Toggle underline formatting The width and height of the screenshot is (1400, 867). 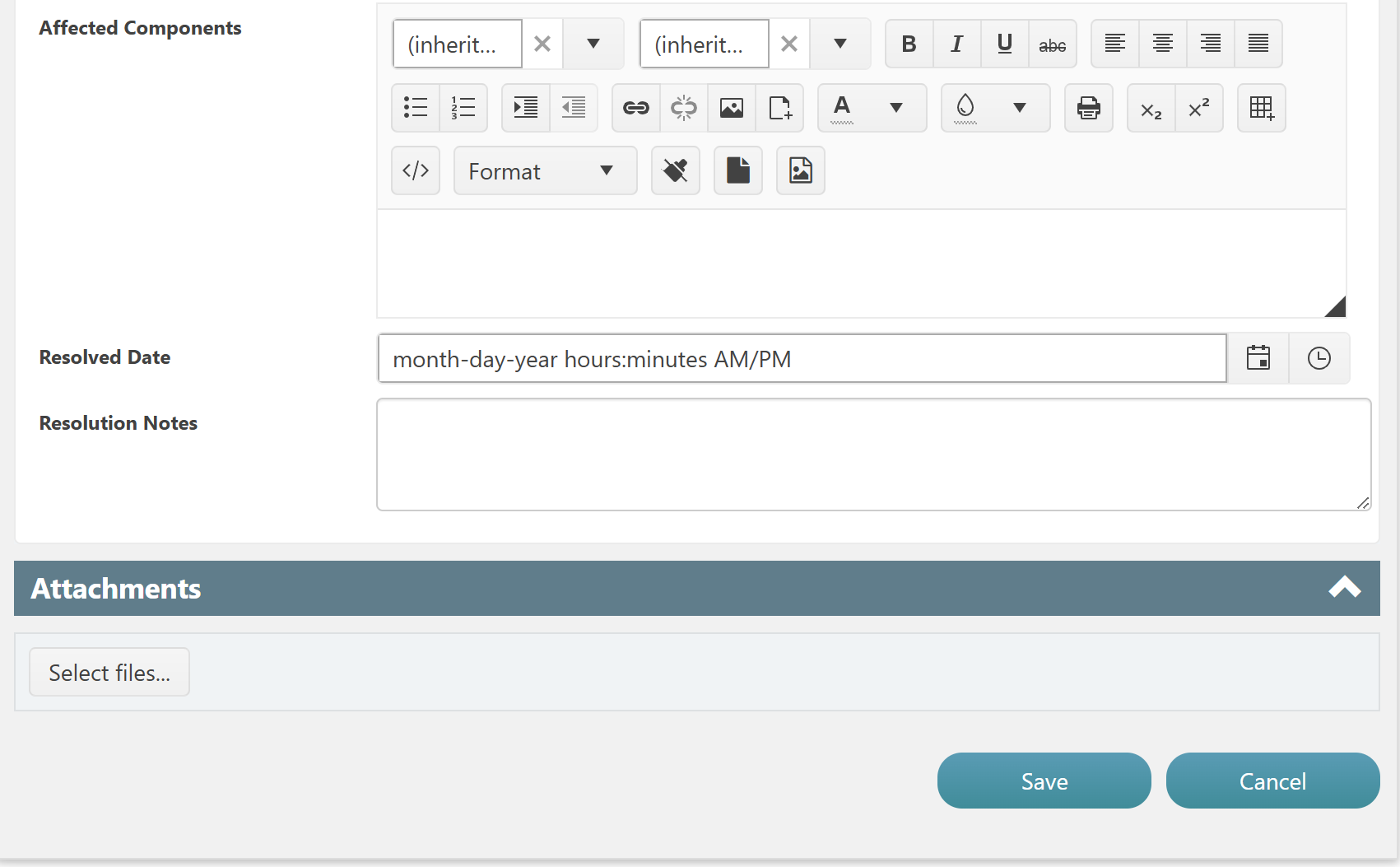coord(1004,44)
